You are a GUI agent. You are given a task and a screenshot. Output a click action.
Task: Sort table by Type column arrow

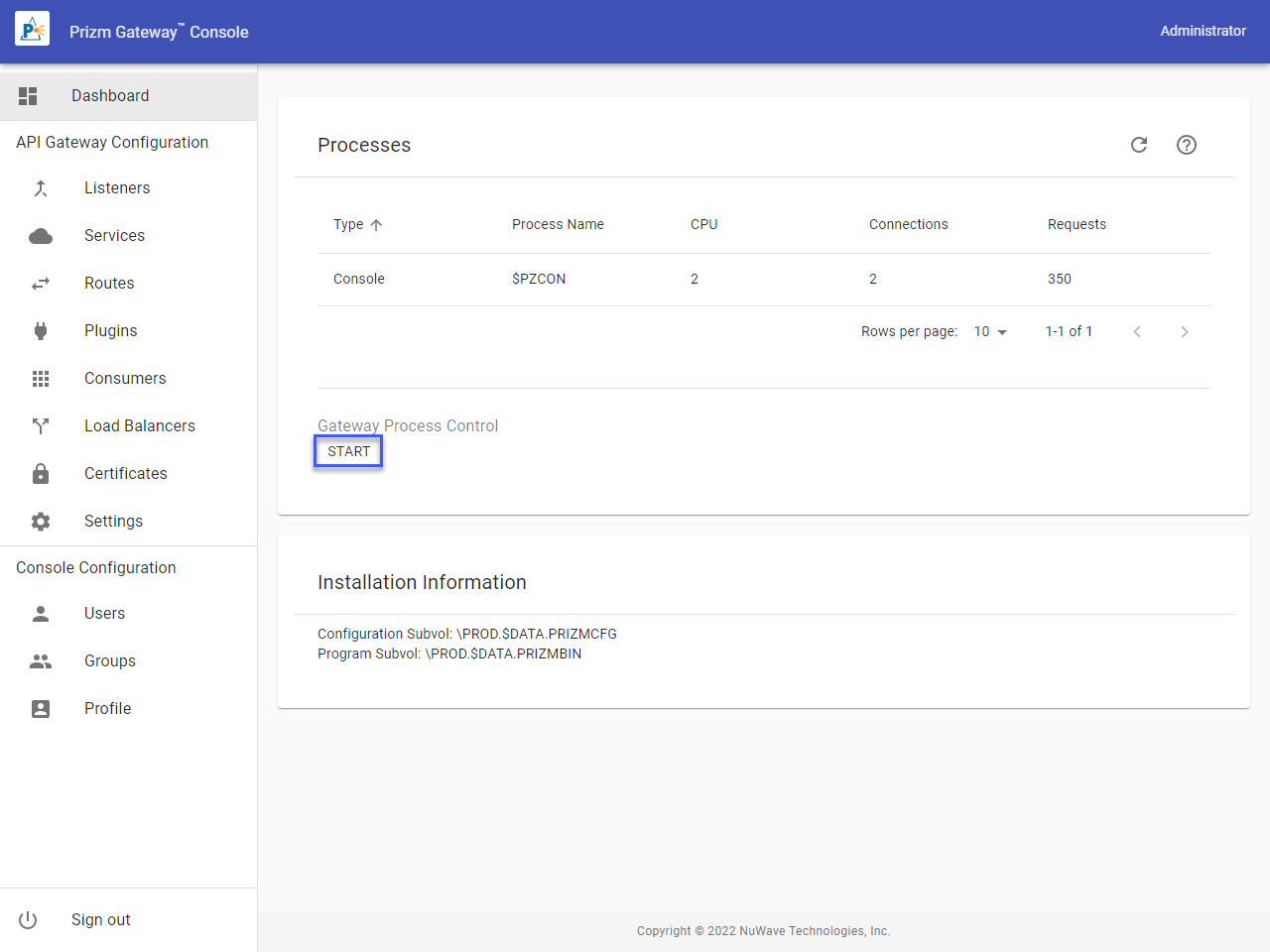(x=376, y=225)
